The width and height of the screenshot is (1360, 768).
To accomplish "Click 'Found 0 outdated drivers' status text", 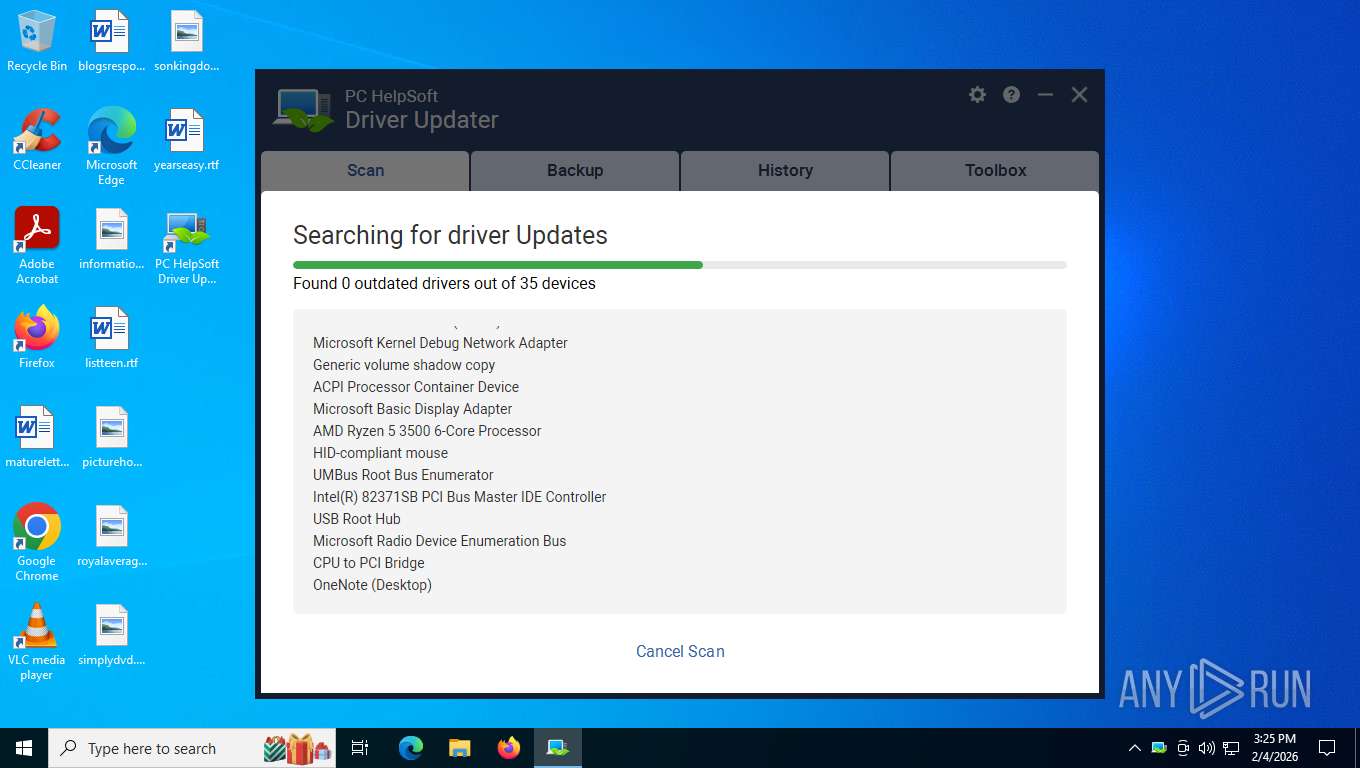I will [x=444, y=284].
